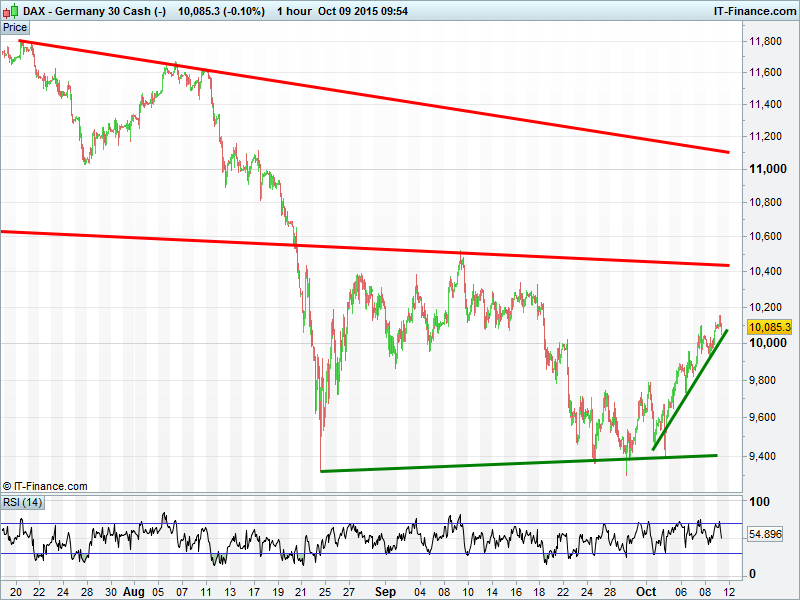
Task: Select the lower red resistance trendline
Action: [365, 248]
